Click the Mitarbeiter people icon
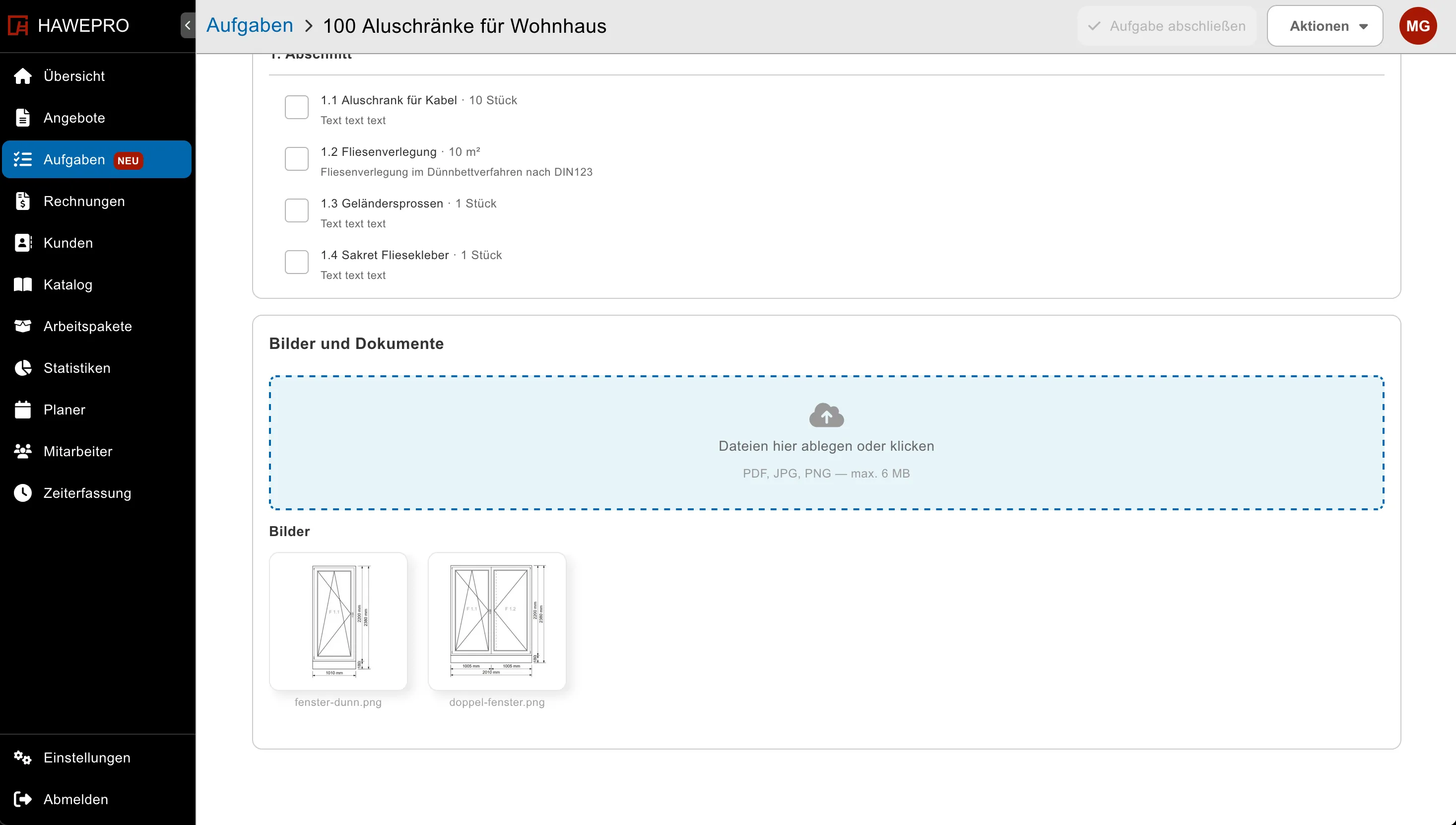1456x825 pixels. coord(23,451)
